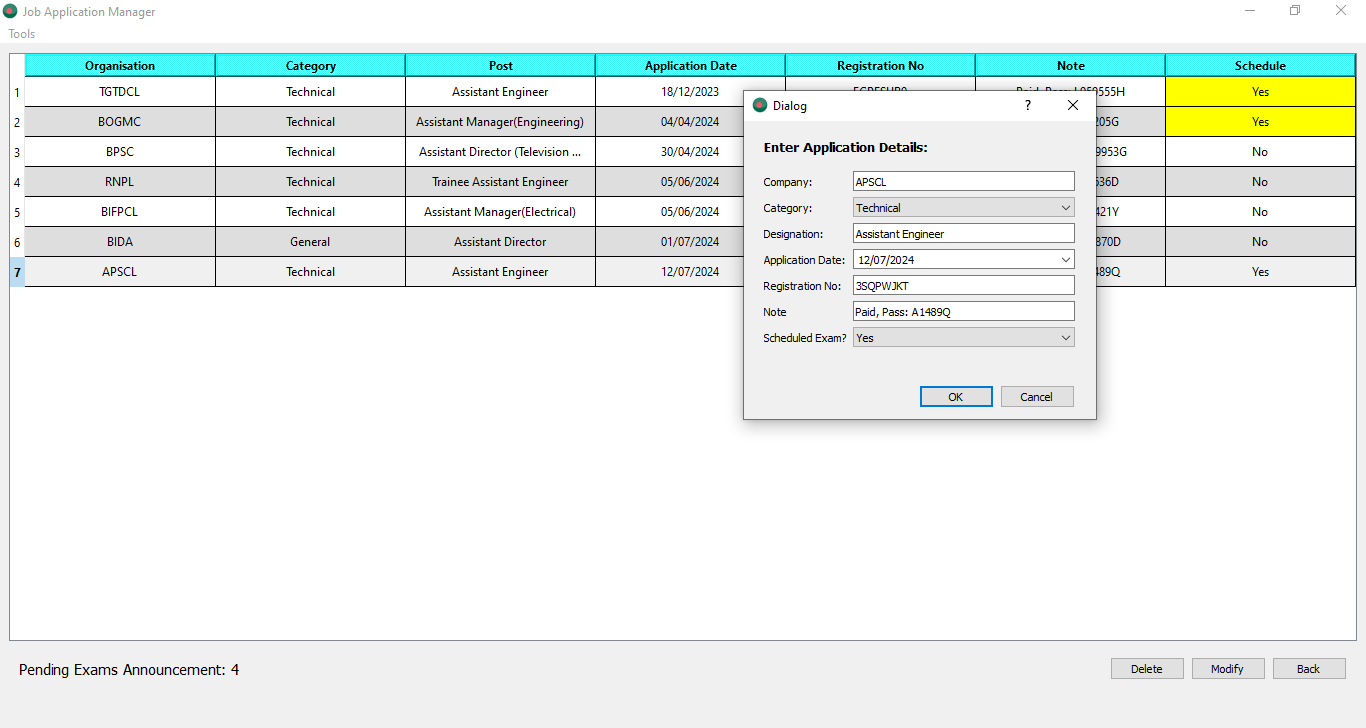The image size is (1366, 728).
Task: Click the BPSC organisation cell
Action: pyautogui.click(x=120, y=152)
